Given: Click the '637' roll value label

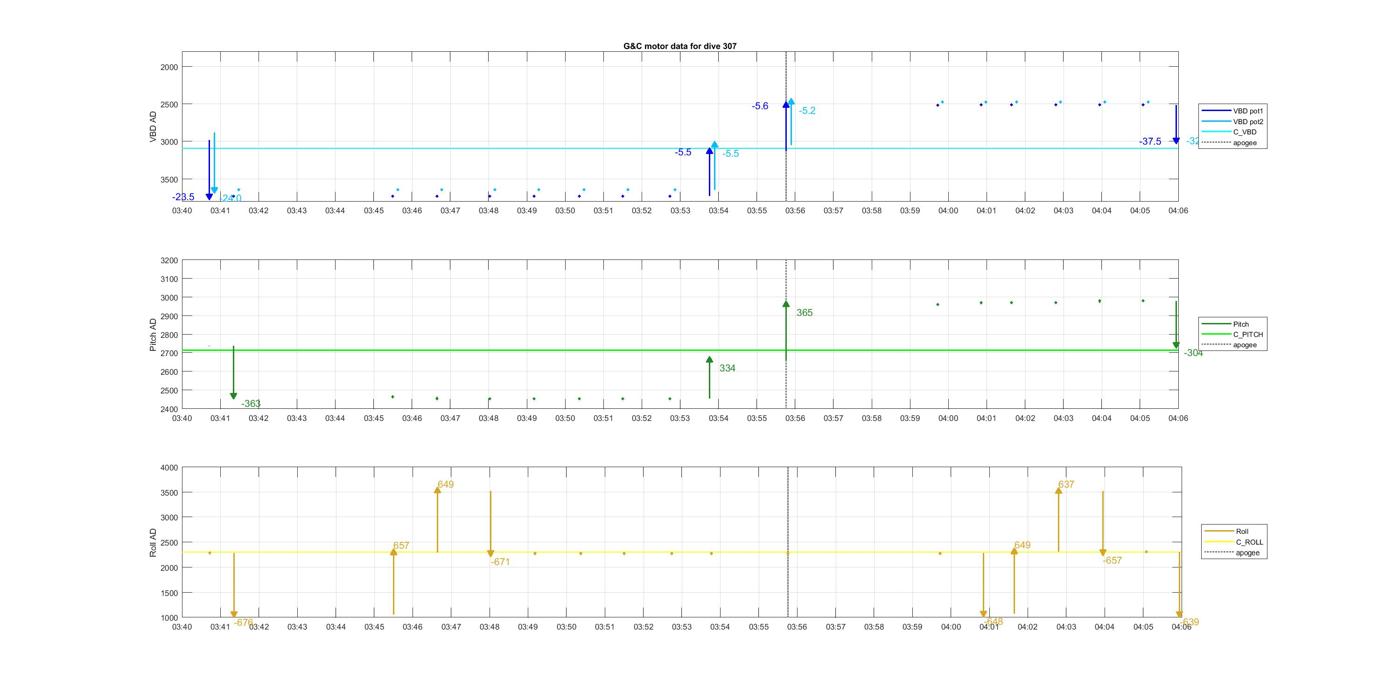Looking at the screenshot, I should [1066, 484].
